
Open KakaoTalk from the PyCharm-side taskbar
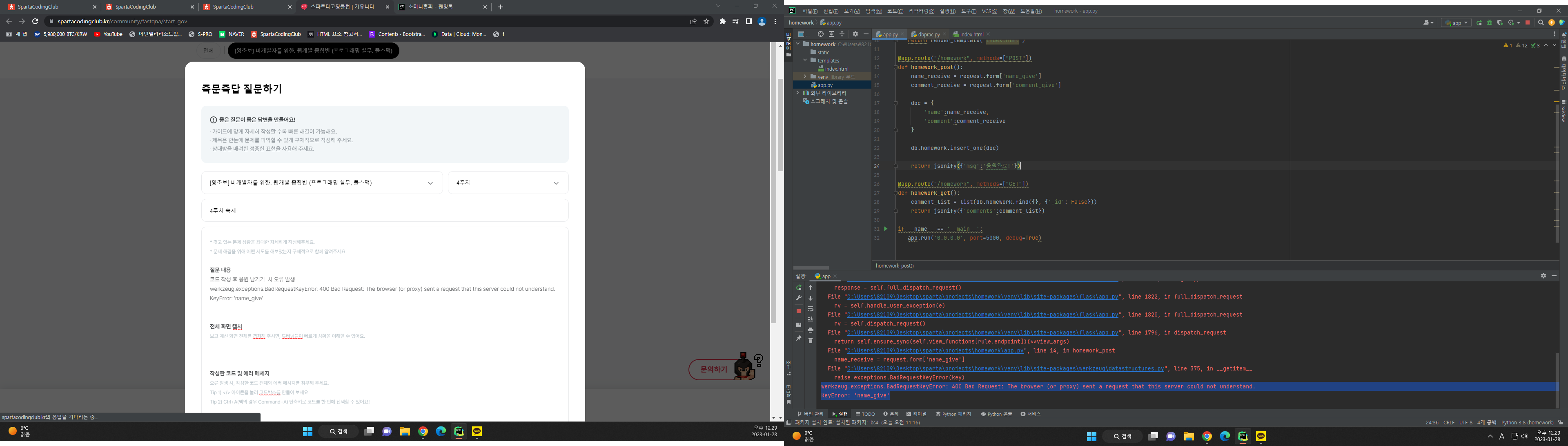coord(1261,436)
